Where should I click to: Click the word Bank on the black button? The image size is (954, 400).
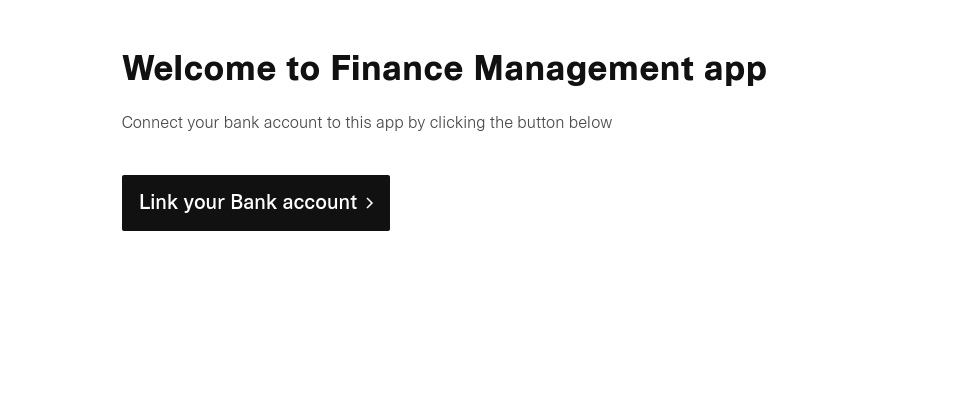click(x=254, y=202)
